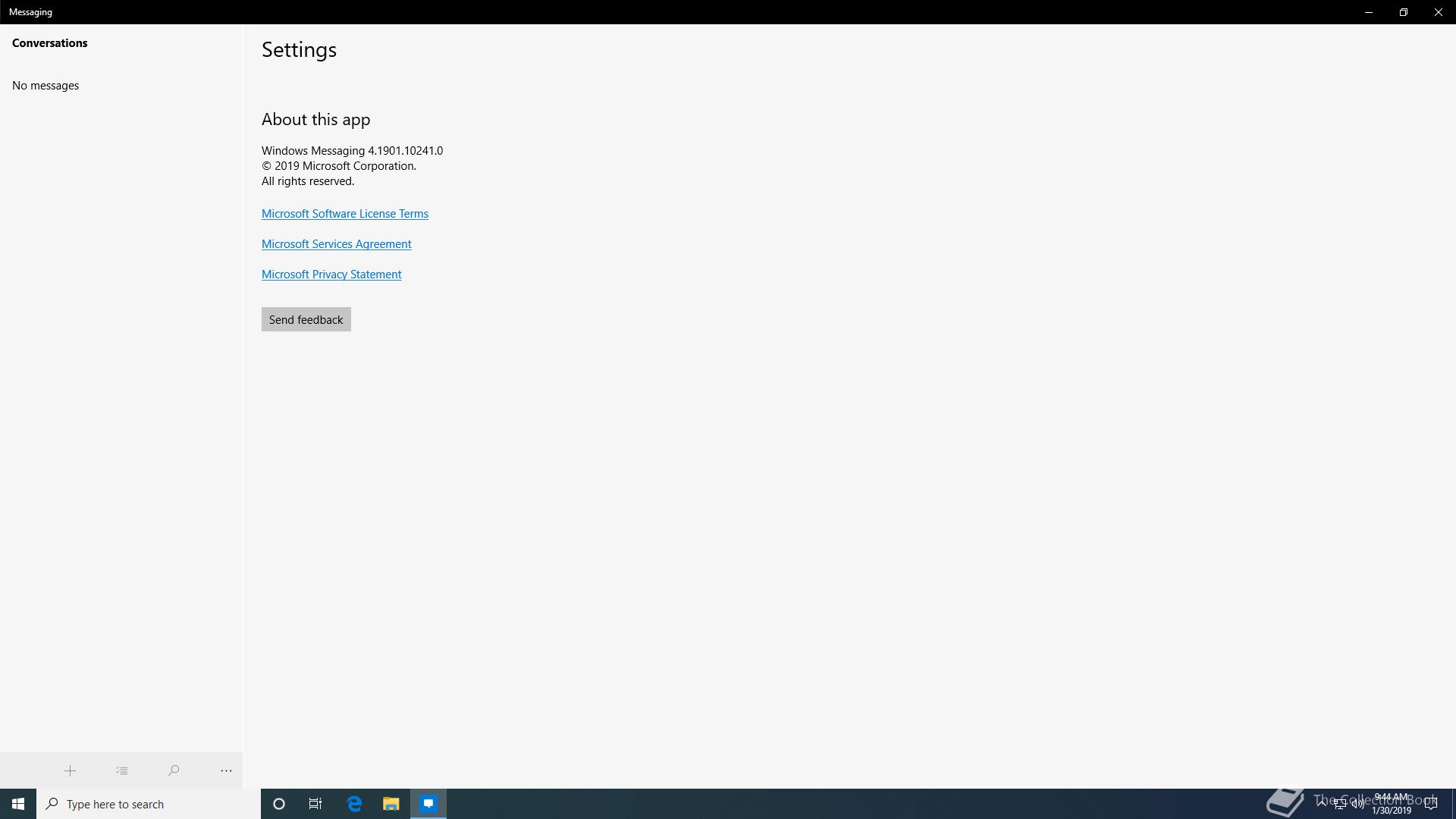
Task: Click the clock showing 1/30/2019
Action: (x=1391, y=804)
